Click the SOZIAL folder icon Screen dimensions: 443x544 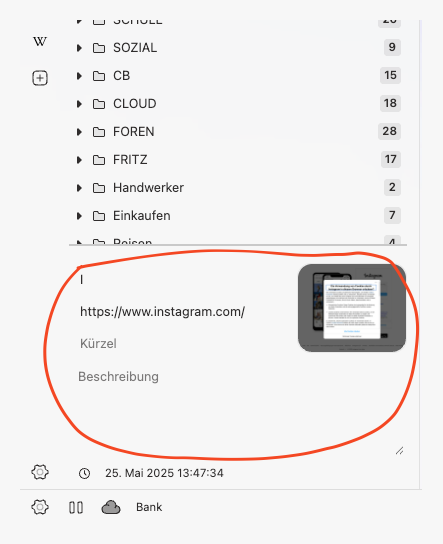(x=99, y=48)
